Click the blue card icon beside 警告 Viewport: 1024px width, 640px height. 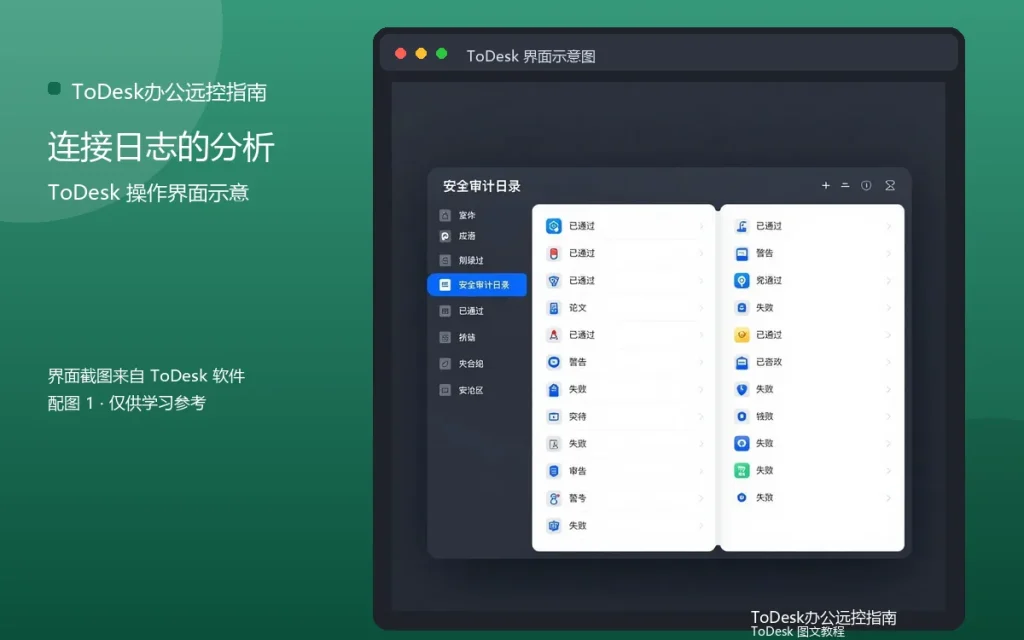742,253
